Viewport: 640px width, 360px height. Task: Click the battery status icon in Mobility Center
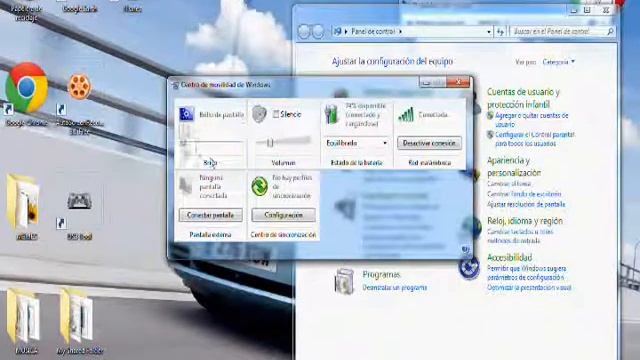[332, 114]
